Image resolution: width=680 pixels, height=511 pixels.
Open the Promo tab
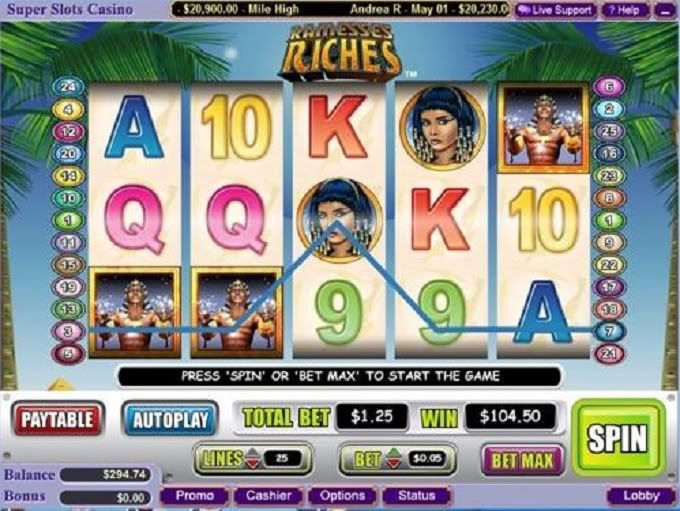point(195,496)
